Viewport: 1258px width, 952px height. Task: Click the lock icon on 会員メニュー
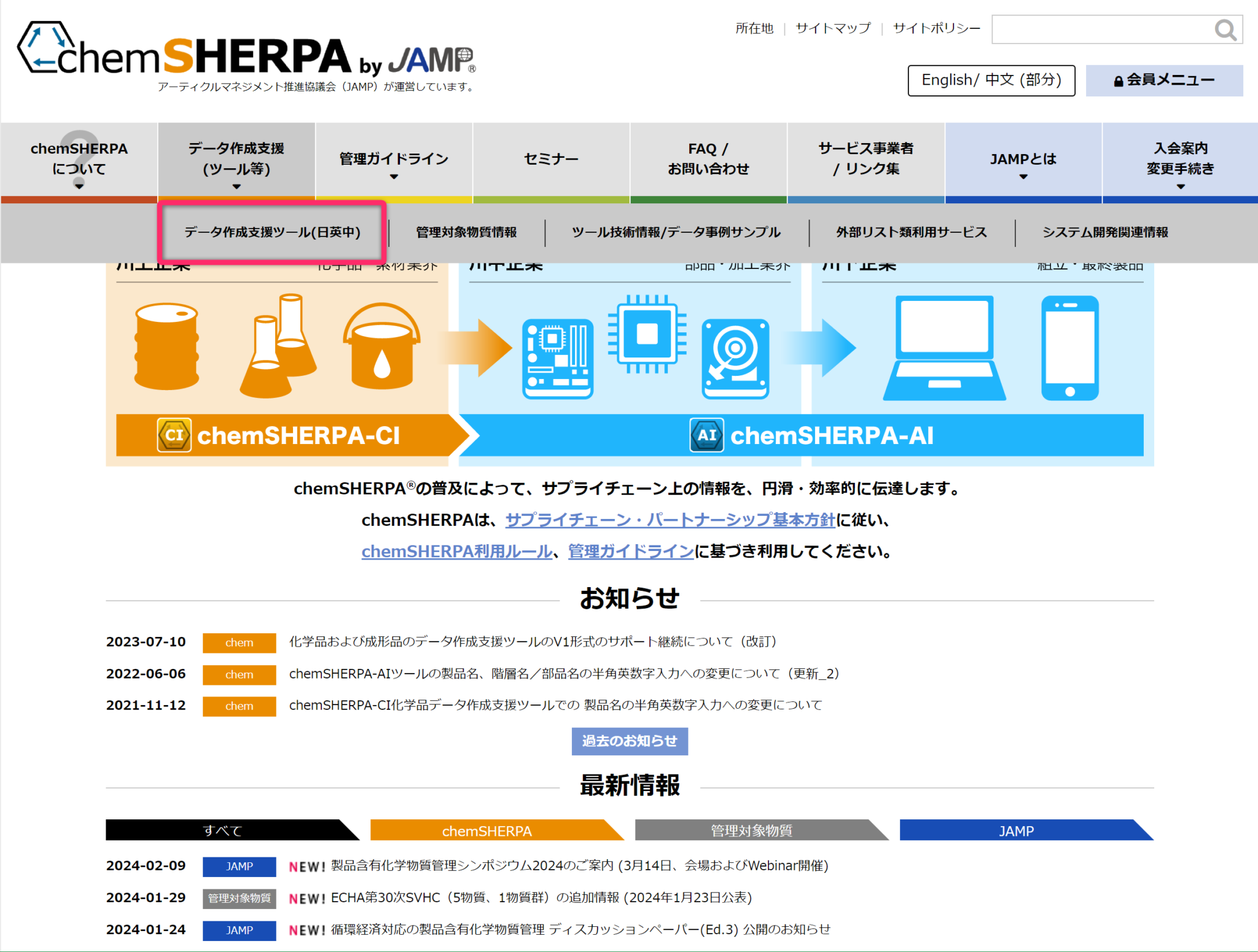1118,80
